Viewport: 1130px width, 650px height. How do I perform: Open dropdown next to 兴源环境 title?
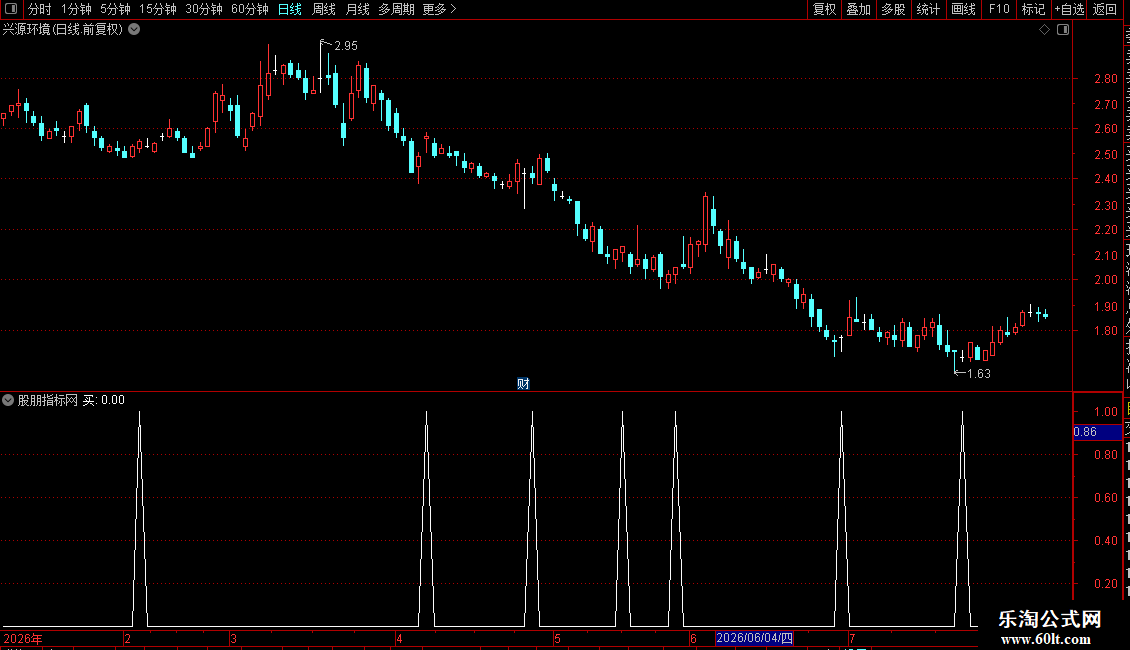point(134,30)
